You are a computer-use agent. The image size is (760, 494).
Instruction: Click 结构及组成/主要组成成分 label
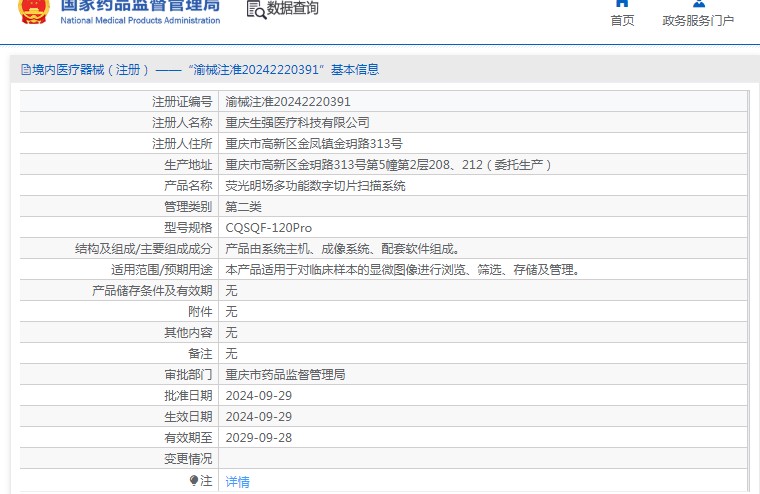[143, 249]
